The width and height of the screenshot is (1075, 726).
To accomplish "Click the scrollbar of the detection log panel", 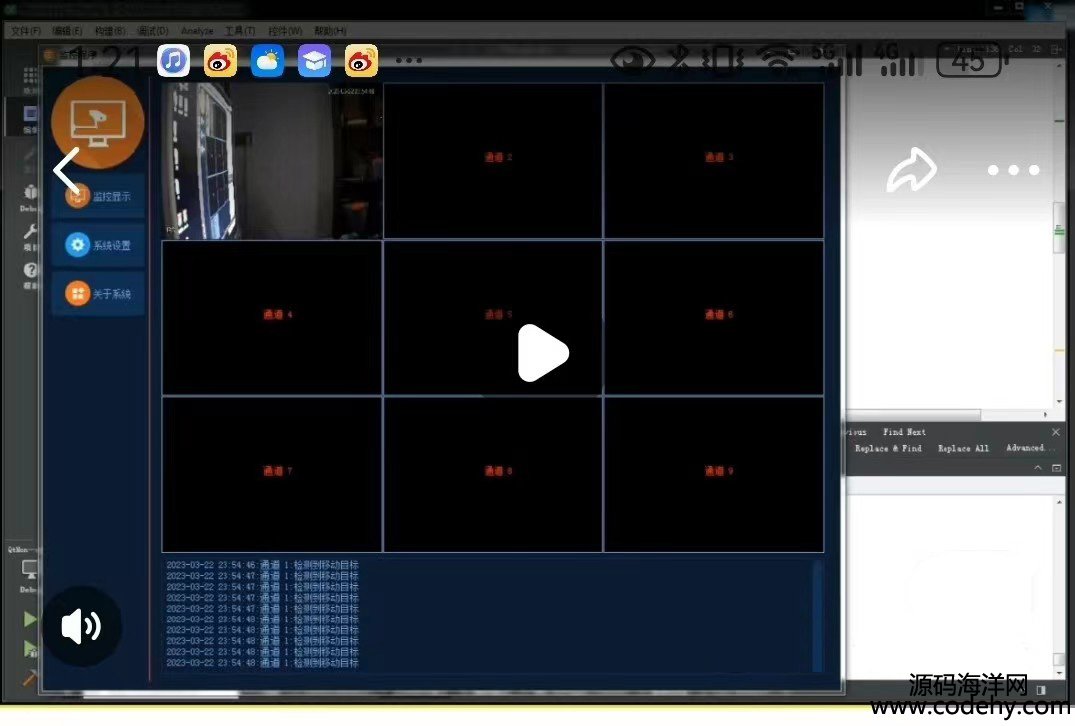I will coord(817,616).
